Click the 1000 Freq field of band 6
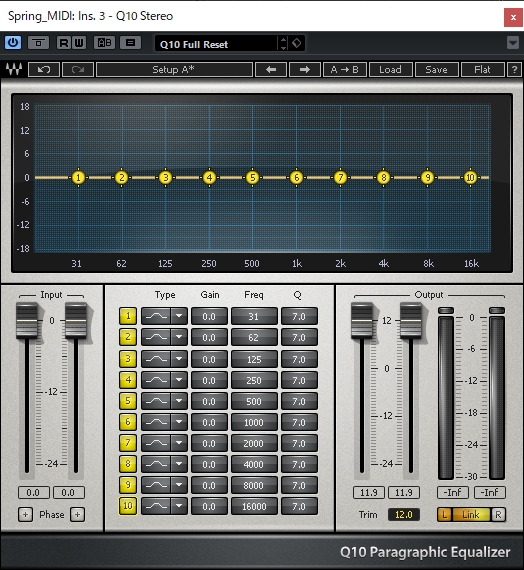524x570 pixels. coord(254,422)
